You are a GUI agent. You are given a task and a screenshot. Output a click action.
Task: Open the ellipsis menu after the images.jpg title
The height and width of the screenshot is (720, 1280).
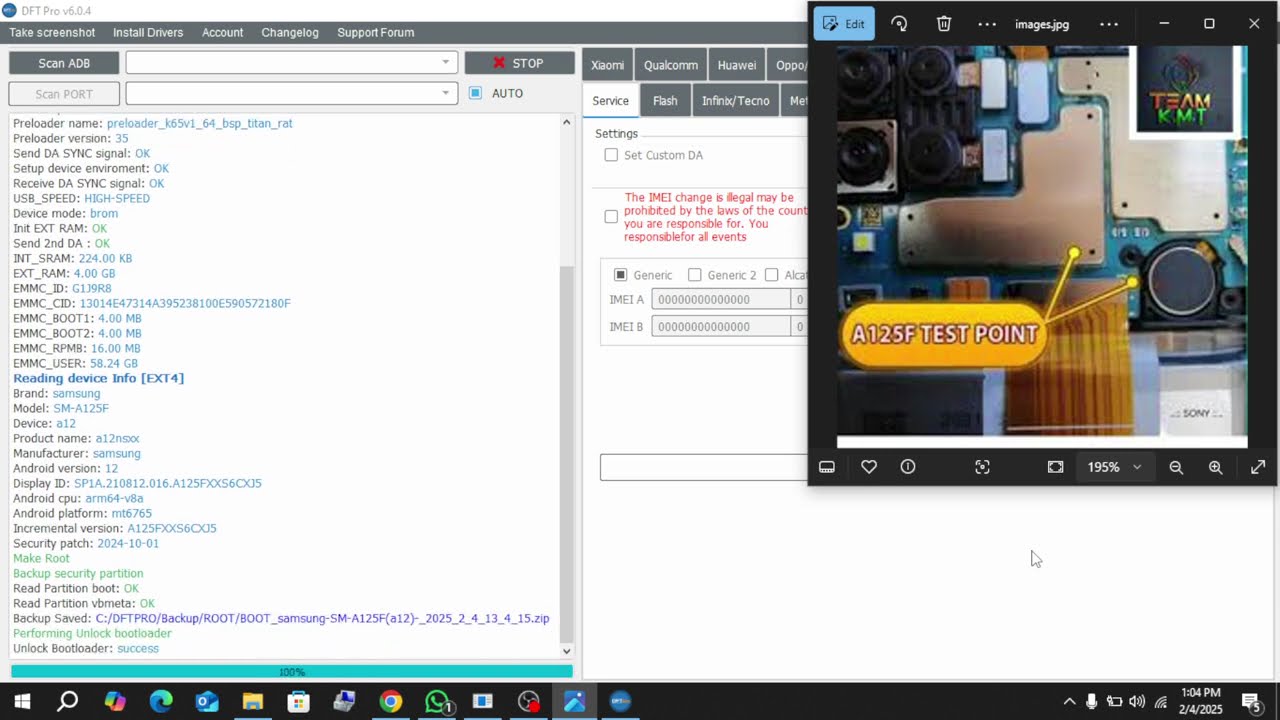coord(1109,24)
